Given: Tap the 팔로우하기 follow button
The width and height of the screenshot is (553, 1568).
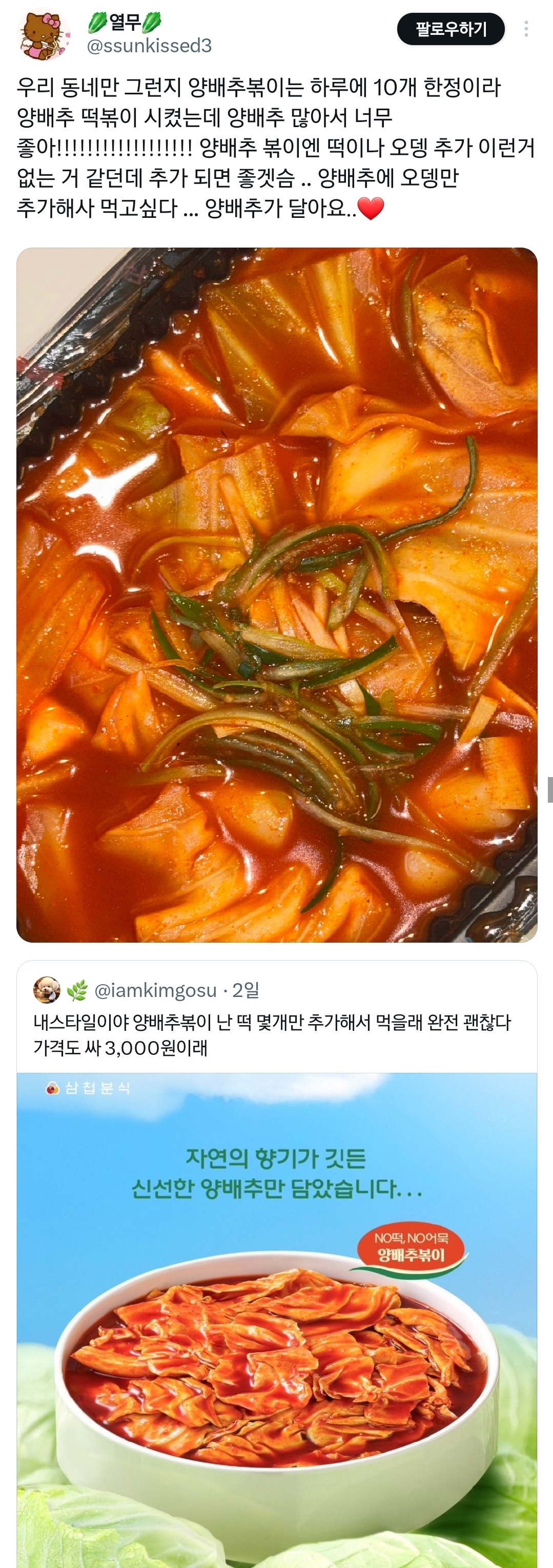Looking at the screenshot, I should tap(451, 29).
